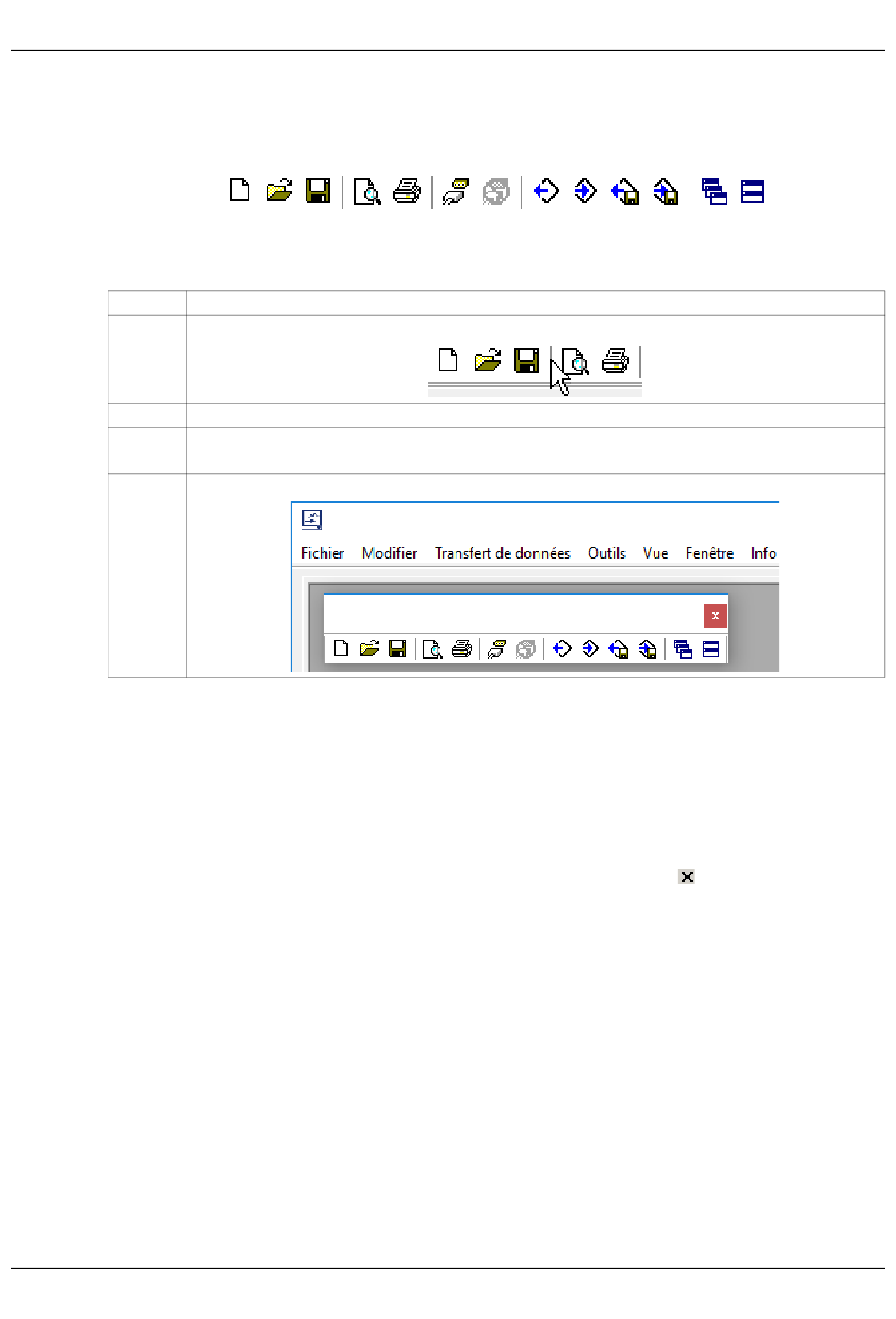Click blue right-arrow Write icon in floating toolbar
Image resolution: width=896 pixels, height=1319 pixels.
tap(590, 648)
